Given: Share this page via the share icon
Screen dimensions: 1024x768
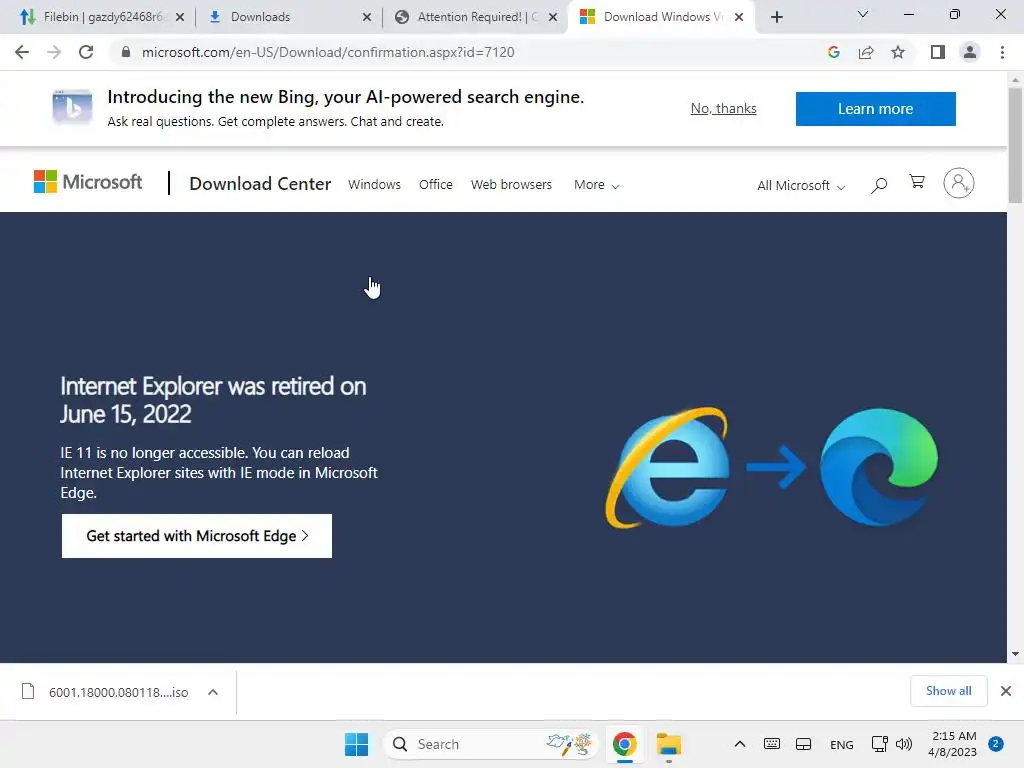Looking at the screenshot, I should 866,52.
